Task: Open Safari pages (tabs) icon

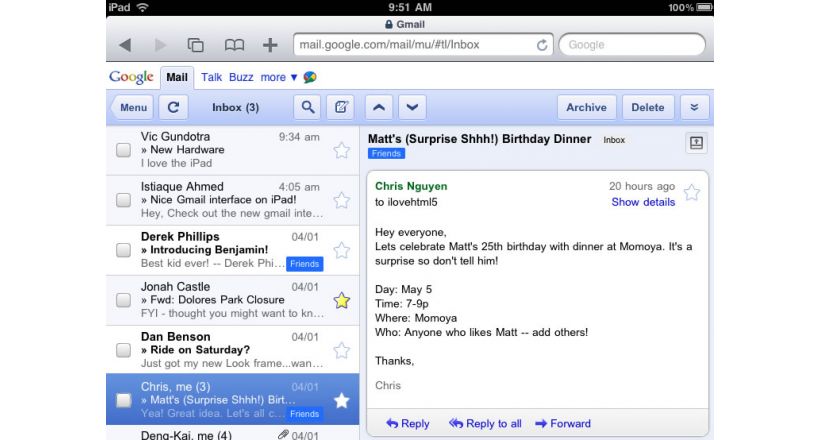Action: click(x=196, y=45)
